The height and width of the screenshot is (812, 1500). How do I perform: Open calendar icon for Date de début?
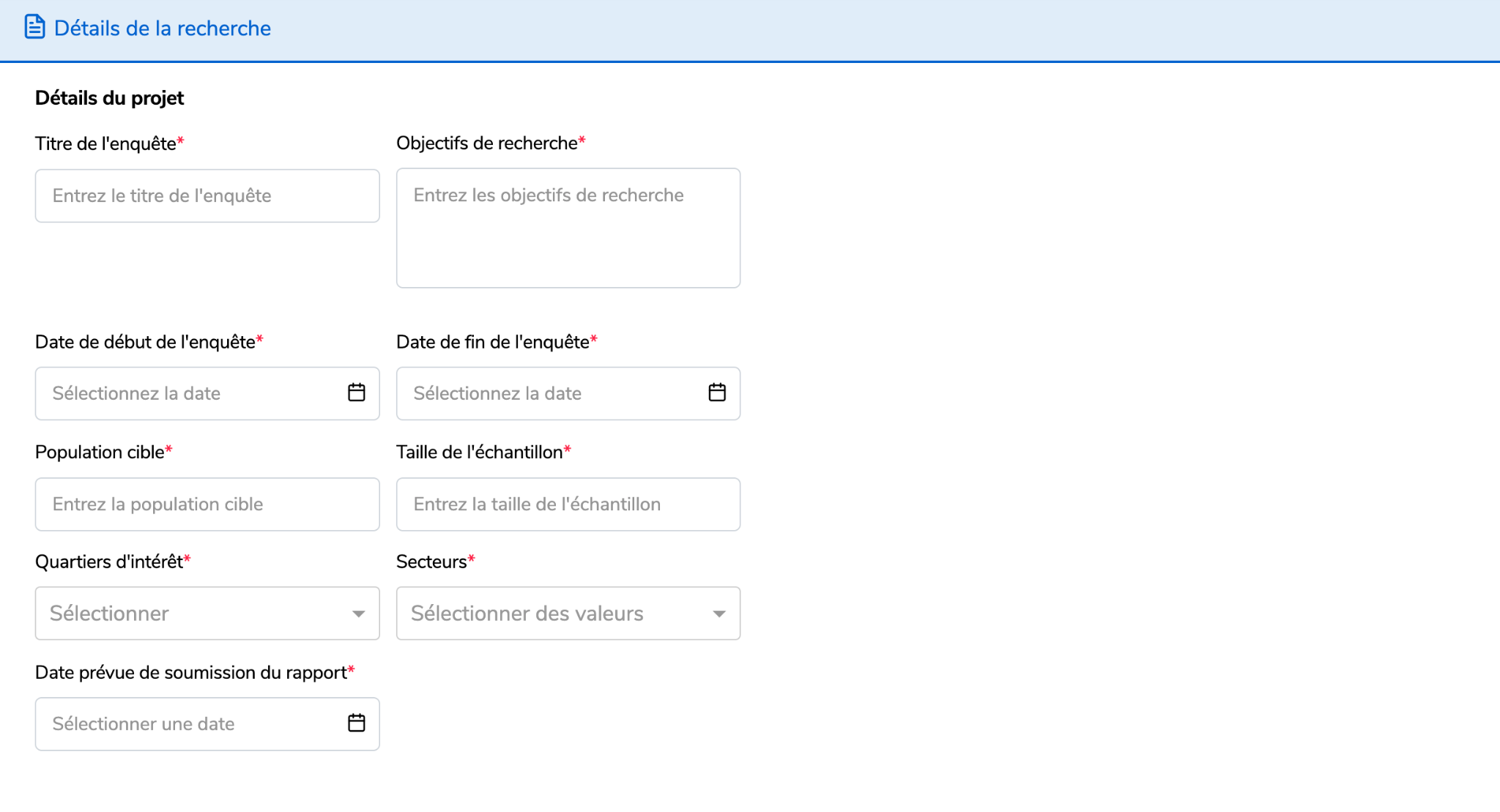pyautogui.click(x=357, y=392)
